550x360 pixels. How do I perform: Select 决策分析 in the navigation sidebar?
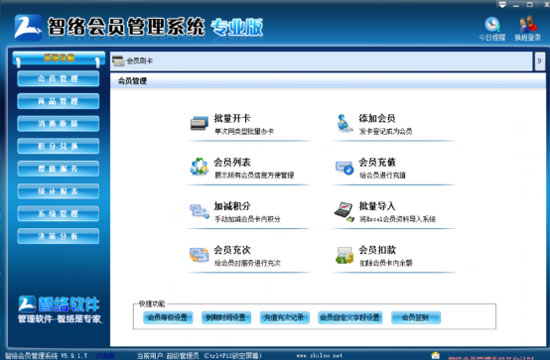[x=58, y=236]
